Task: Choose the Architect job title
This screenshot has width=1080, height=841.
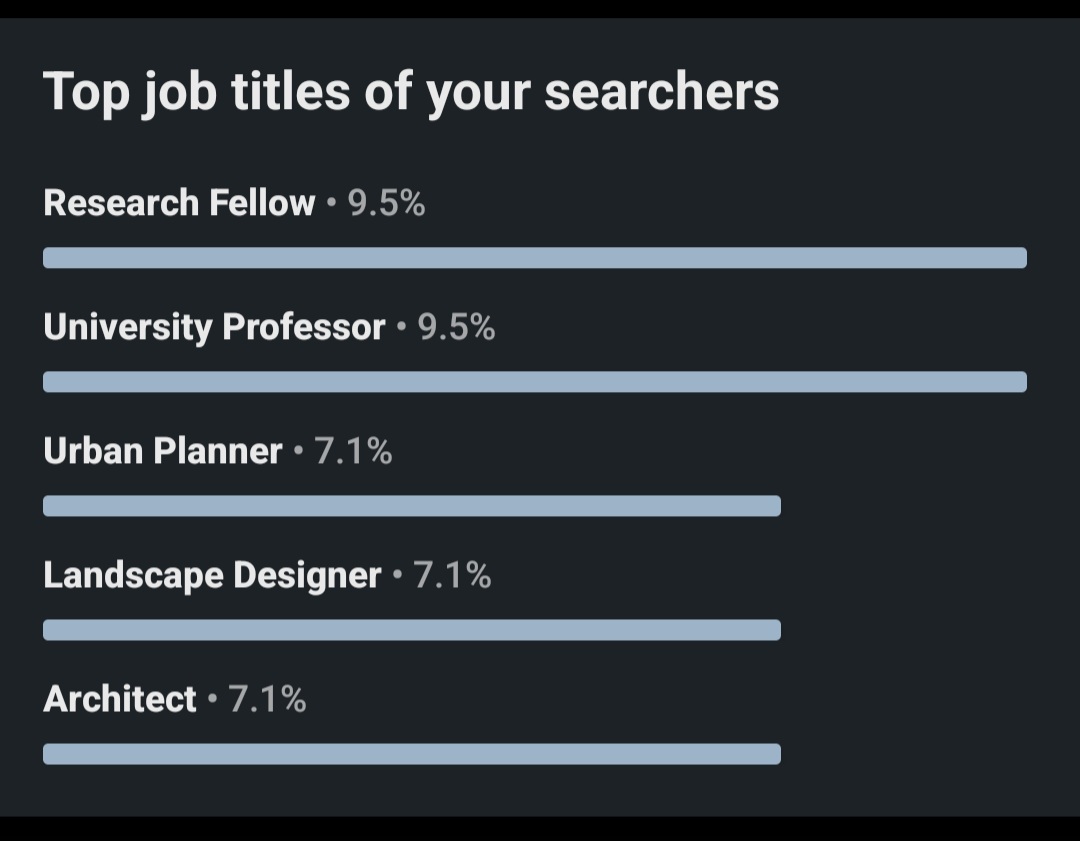Action: tap(120, 699)
